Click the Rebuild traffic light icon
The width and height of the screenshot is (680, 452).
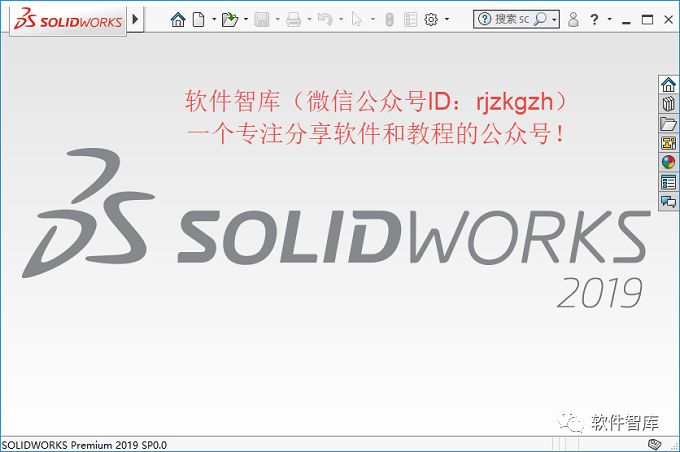[389, 20]
